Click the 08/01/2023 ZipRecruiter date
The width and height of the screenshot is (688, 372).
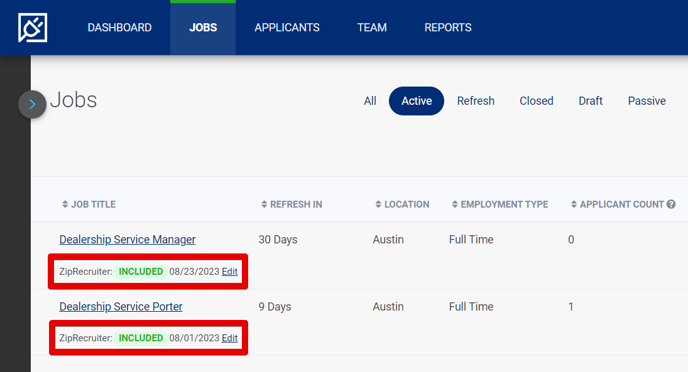194,338
